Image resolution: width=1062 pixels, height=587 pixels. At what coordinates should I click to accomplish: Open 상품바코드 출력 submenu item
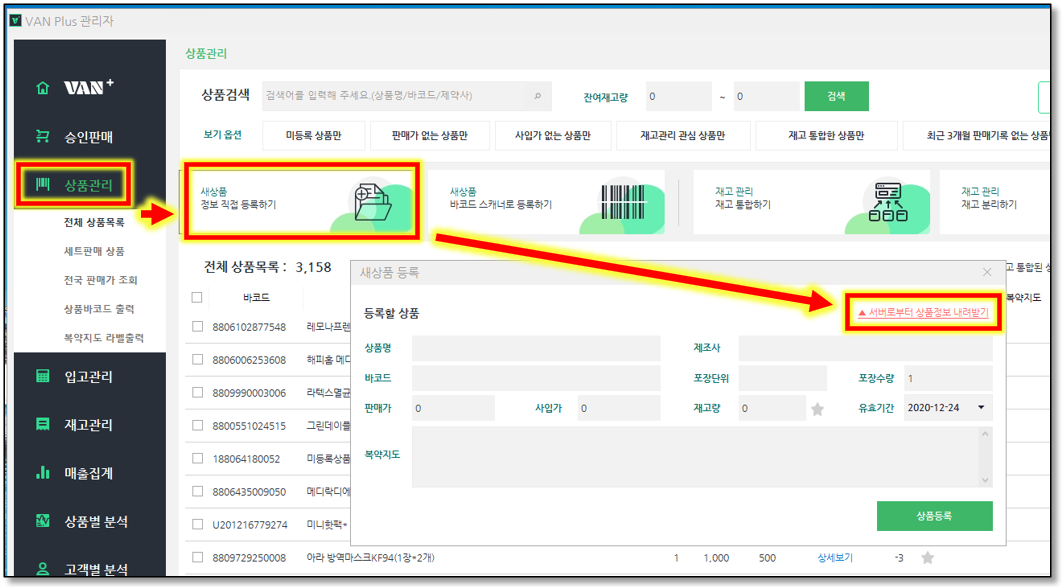click(98, 309)
